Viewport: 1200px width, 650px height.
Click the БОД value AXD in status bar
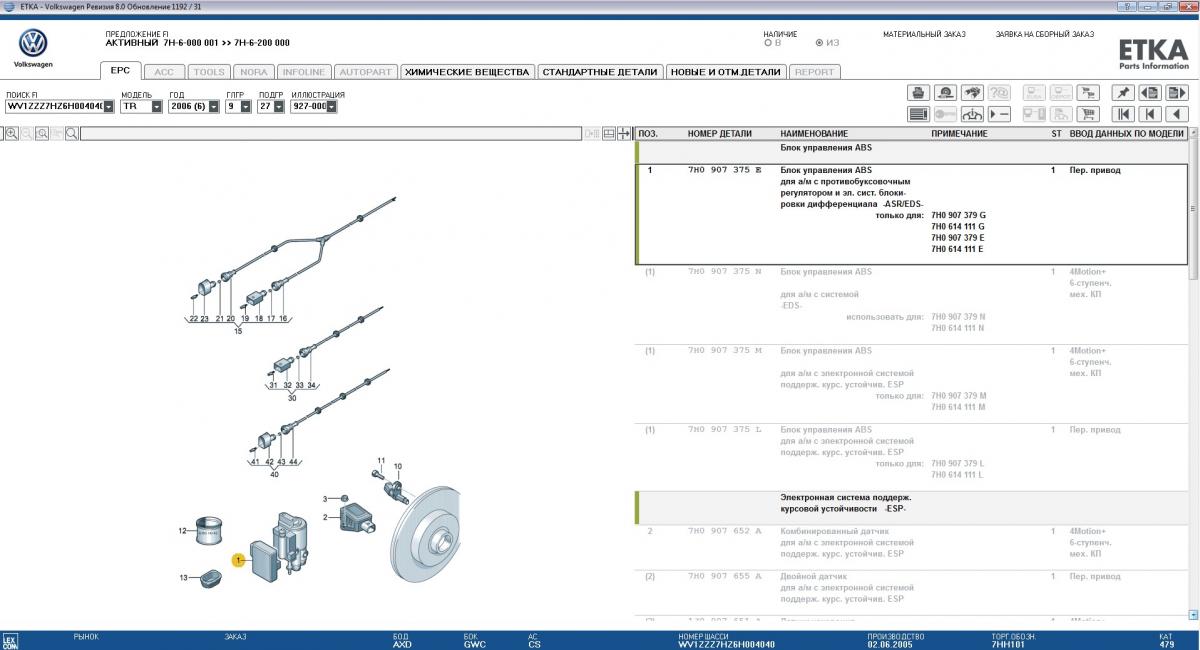pyautogui.click(x=402, y=645)
